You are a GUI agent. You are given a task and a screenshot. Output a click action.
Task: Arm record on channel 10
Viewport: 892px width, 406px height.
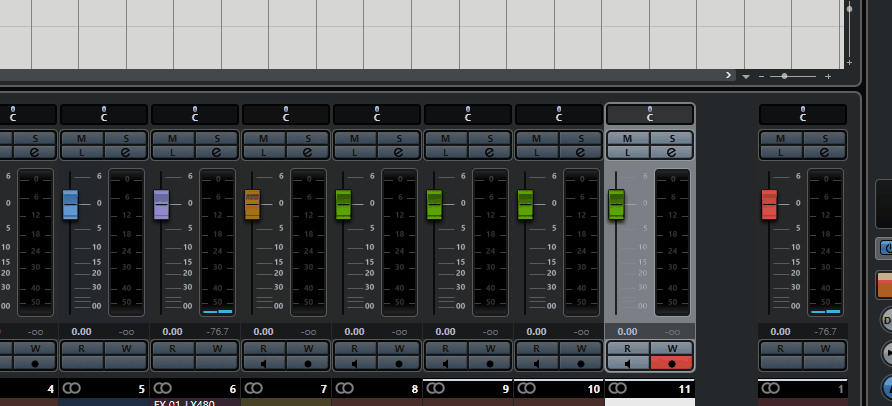[x=581, y=364]
